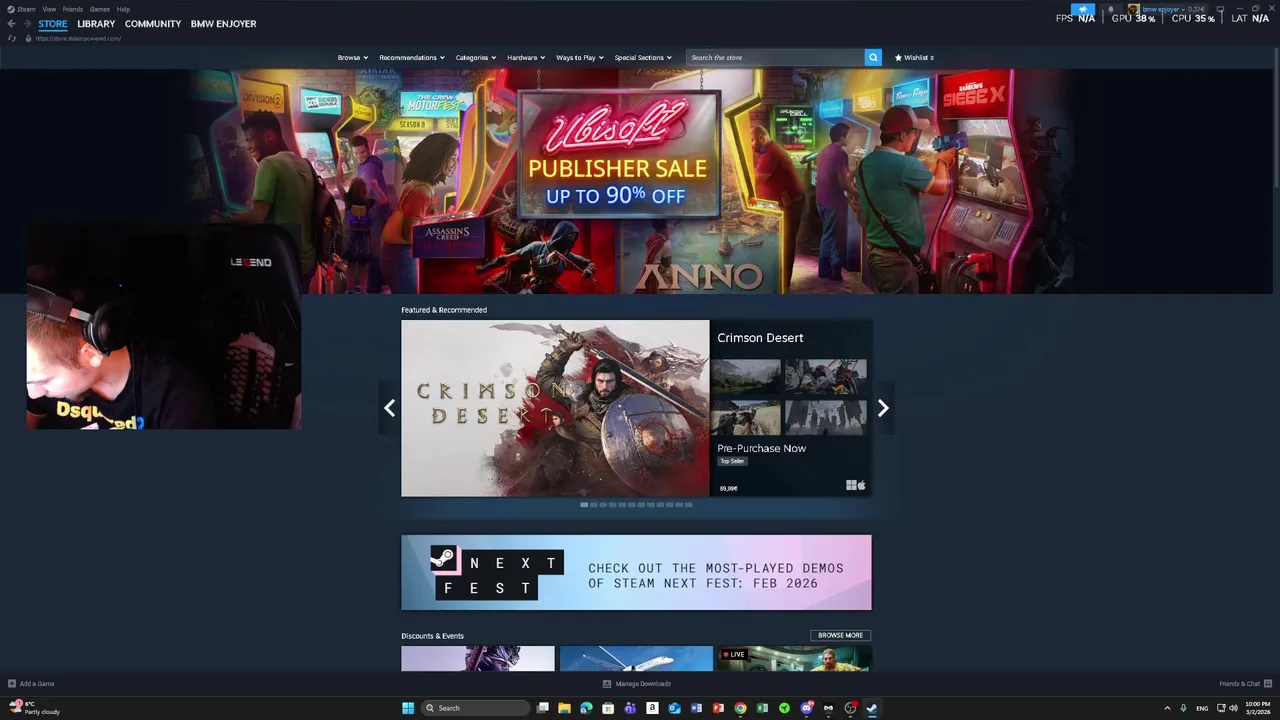
Task: Open Excel from the taskbar
Action: pos(762,708)
